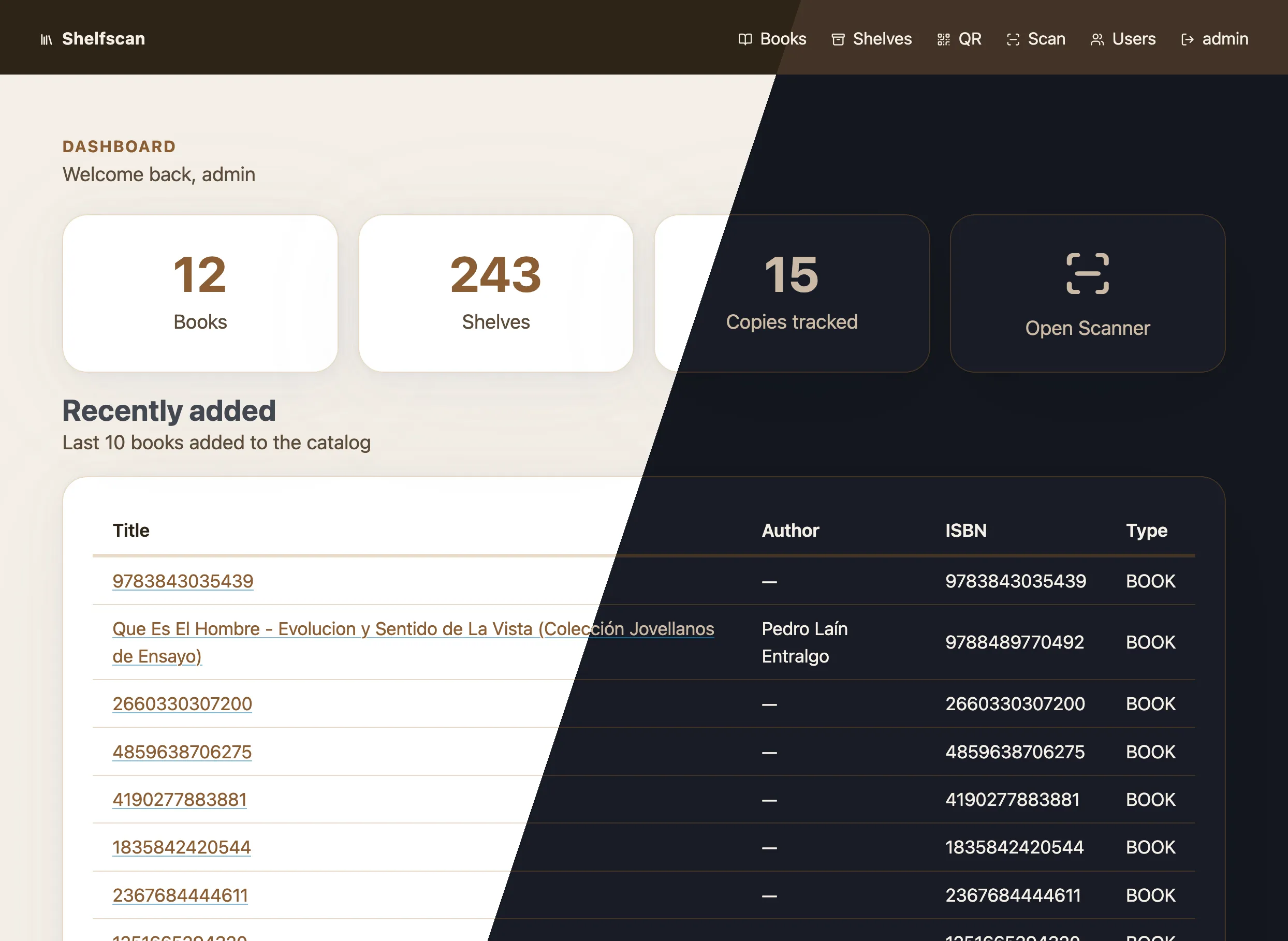
Task: Click BOOK type in 9788489770492 row
Action: tap(1151, 642)
